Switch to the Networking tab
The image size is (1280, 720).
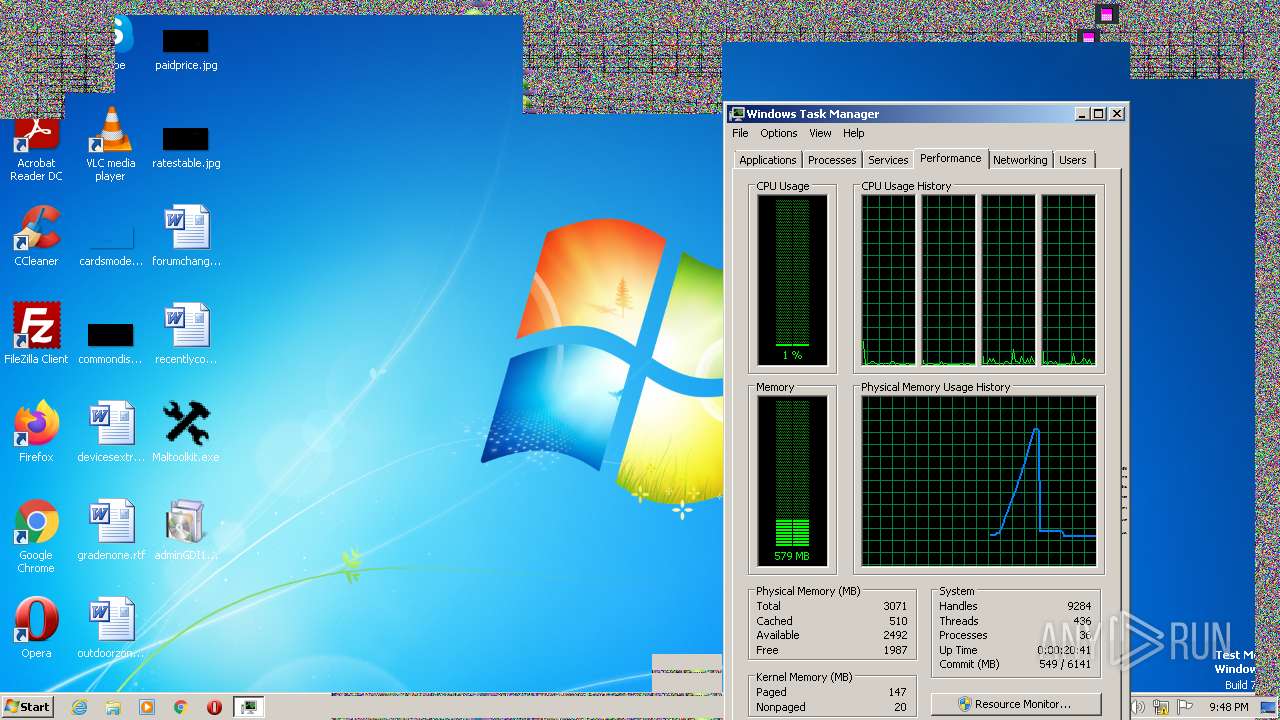point(1020,160)
